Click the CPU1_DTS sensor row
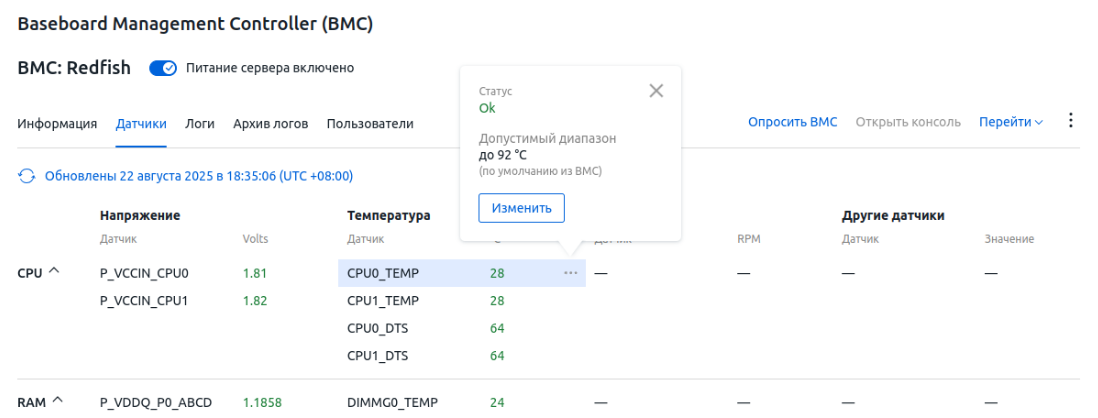1098x418 pixels. point(377,356)
